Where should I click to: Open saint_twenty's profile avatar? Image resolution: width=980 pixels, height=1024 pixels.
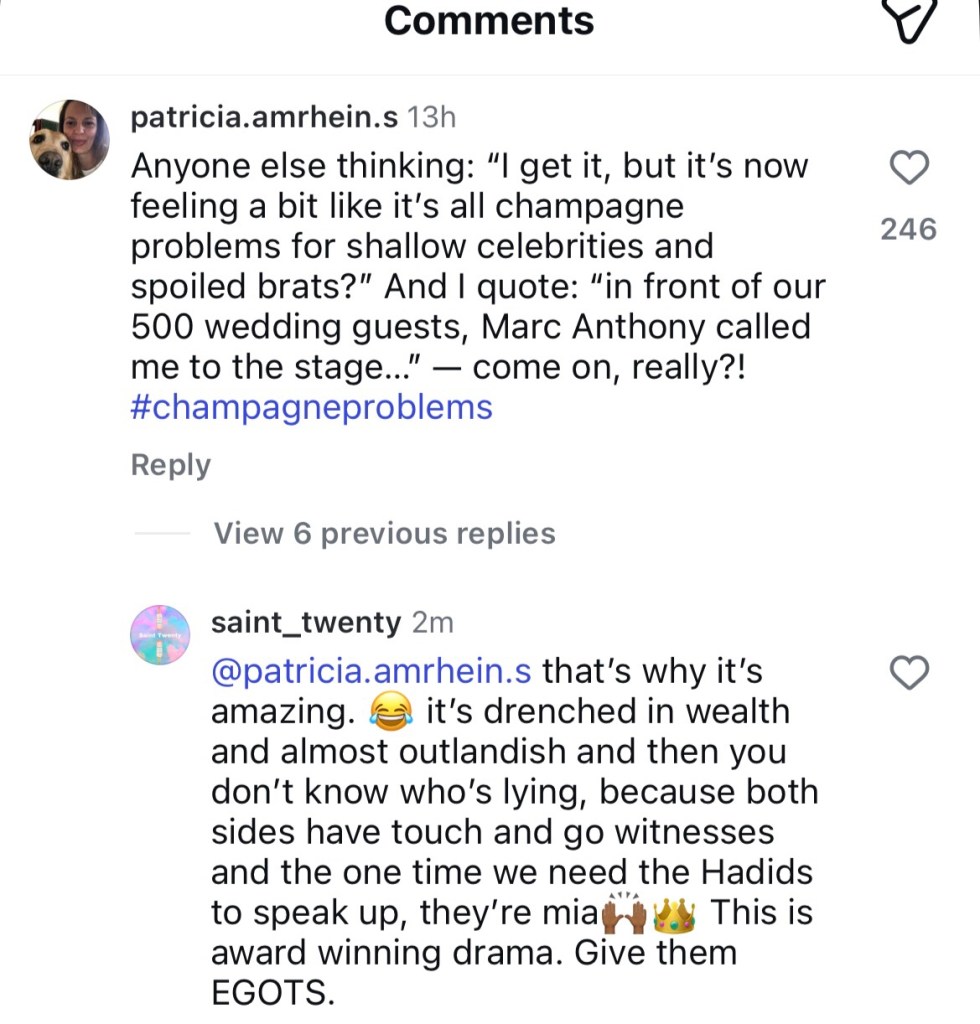click(x=160, y=634)
